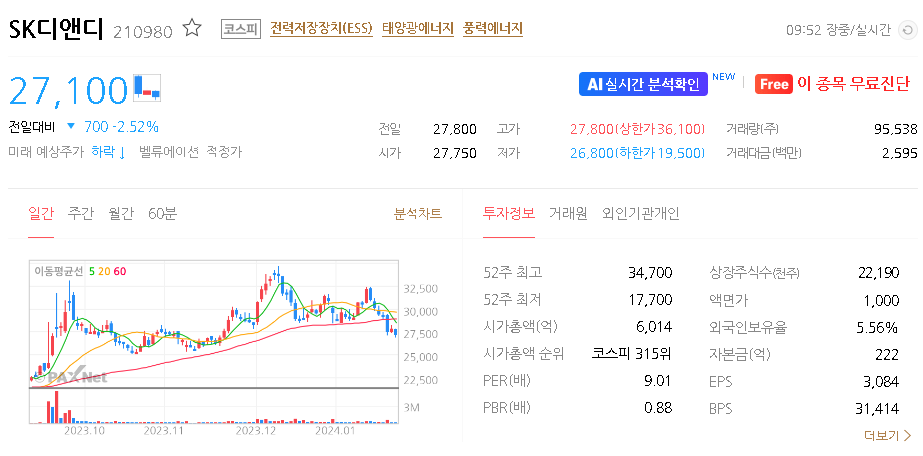Open the 분석차트 link
Screen dimensions: 923x456
[418, 213]
